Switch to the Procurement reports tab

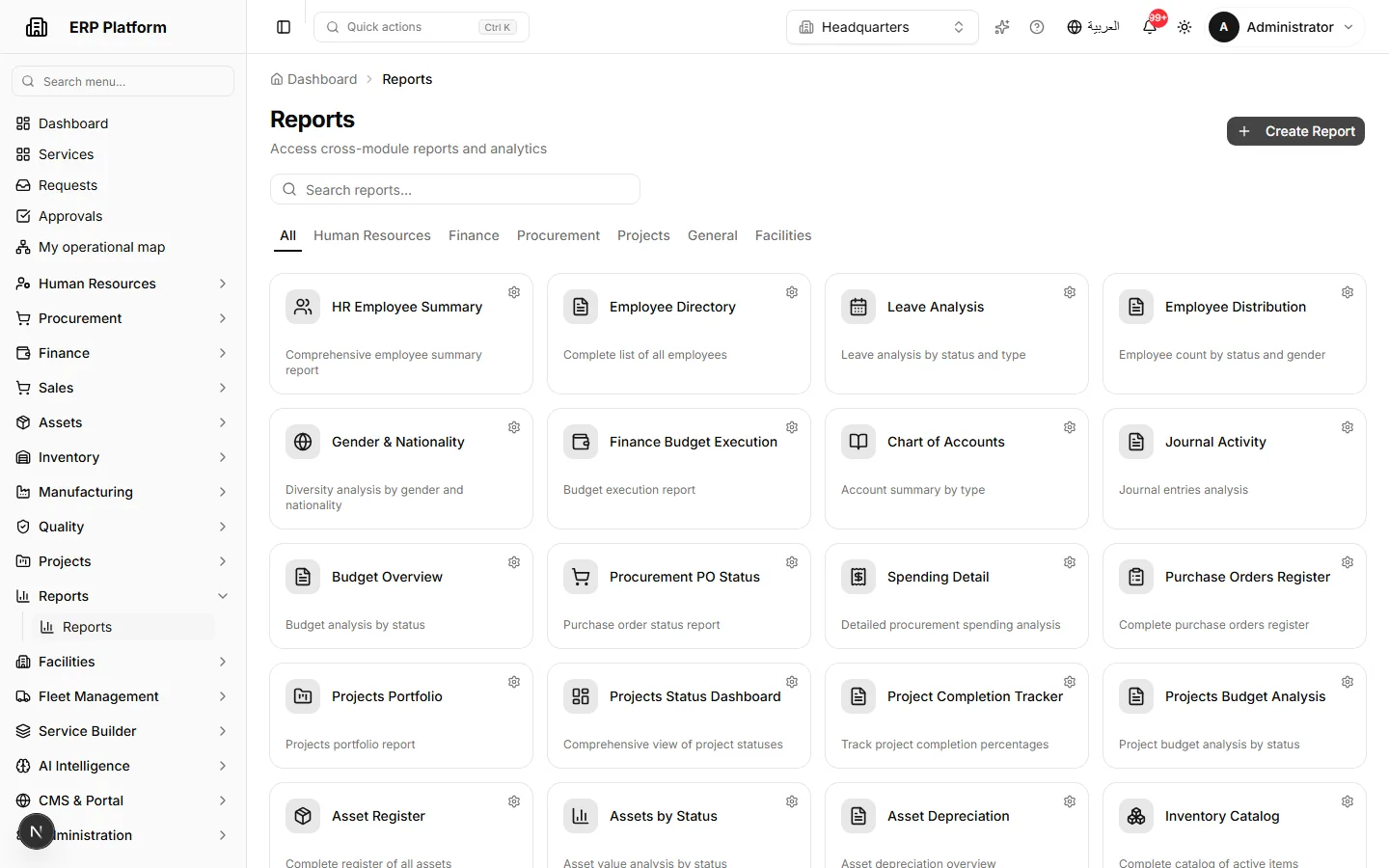[x=558, y=235]
